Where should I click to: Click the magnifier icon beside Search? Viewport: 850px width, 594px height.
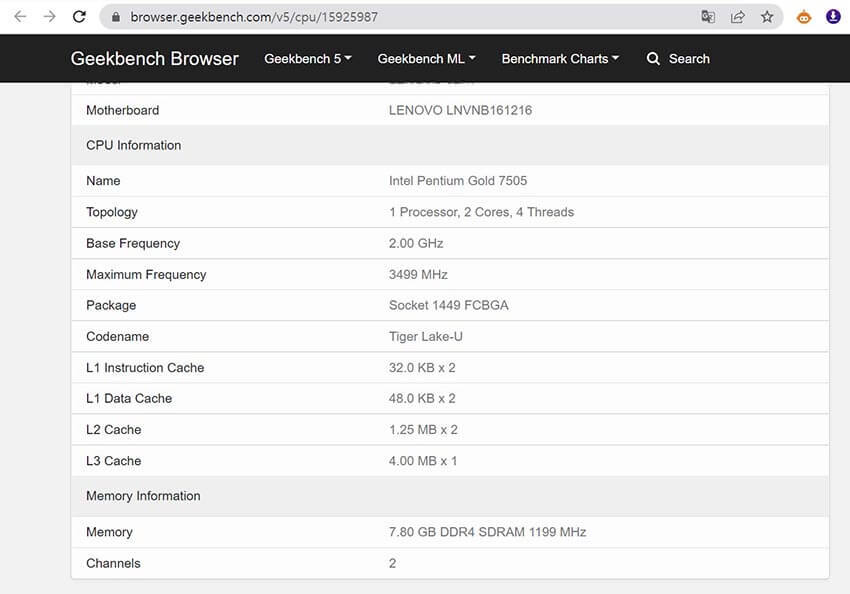[x=653, y=59]
